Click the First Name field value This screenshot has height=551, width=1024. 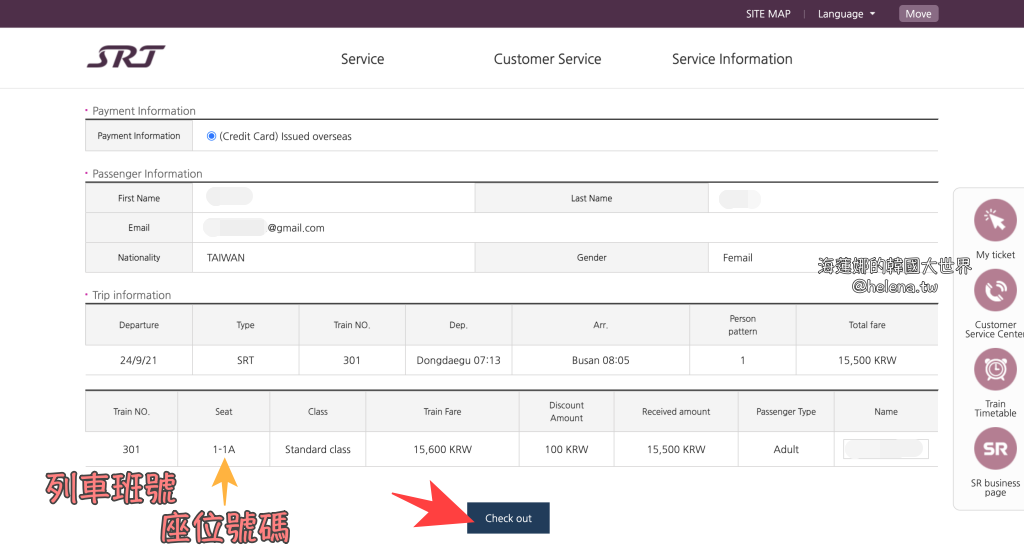(x=229, y=198)
